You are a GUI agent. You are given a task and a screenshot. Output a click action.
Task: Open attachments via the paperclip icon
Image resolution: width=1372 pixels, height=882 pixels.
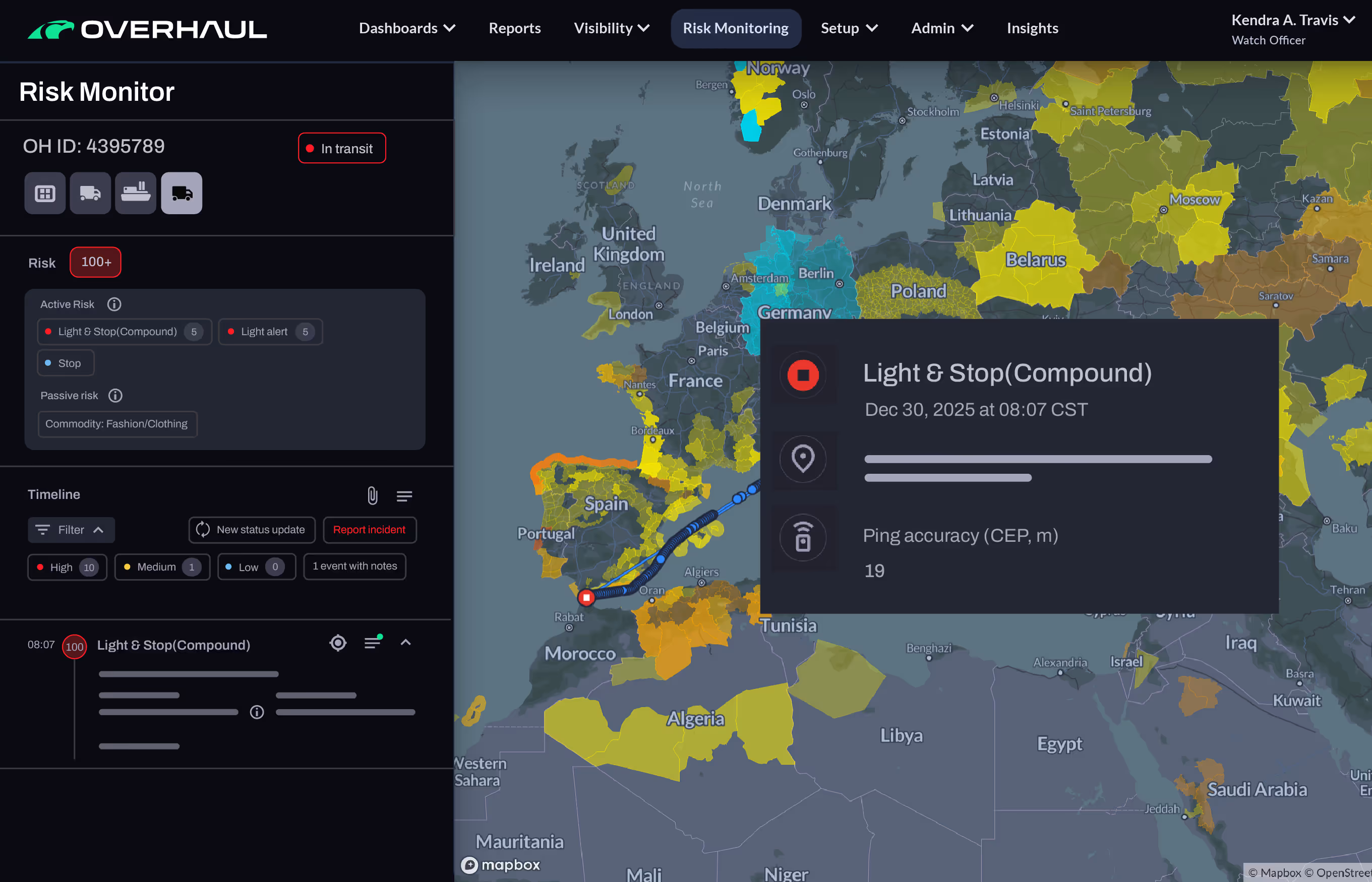372,495
